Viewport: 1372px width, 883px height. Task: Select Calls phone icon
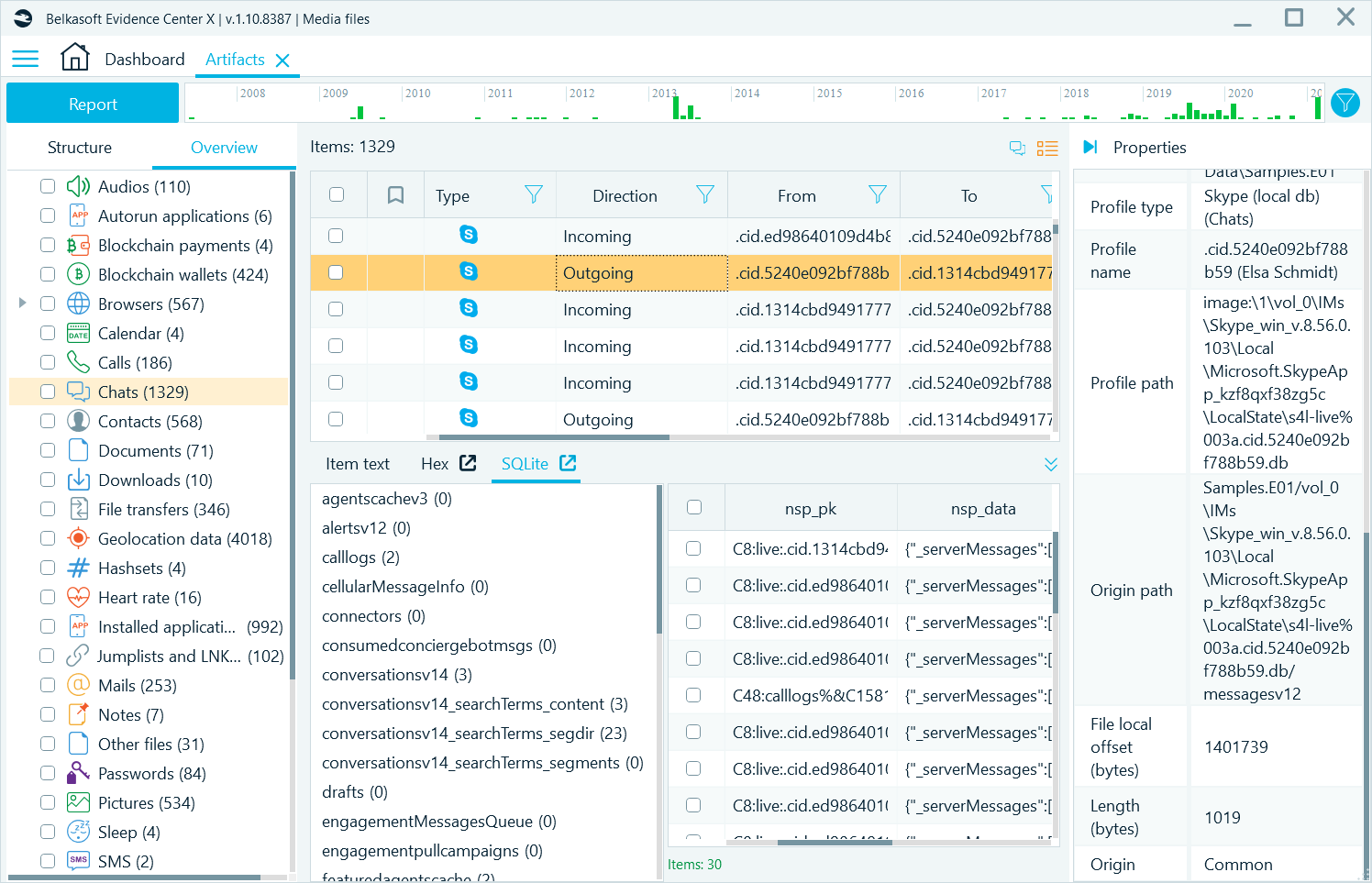pos(78,362)
